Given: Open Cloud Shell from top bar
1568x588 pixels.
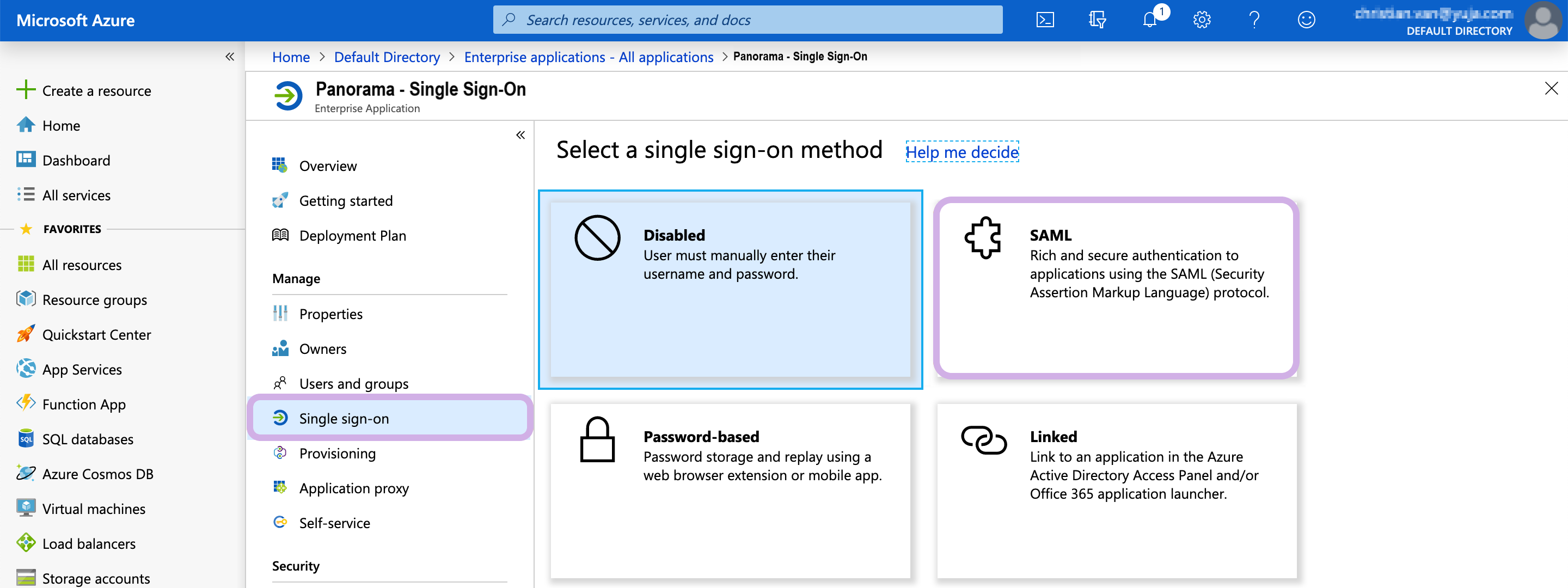Looking at the screenshot, I should [1045, 20].
